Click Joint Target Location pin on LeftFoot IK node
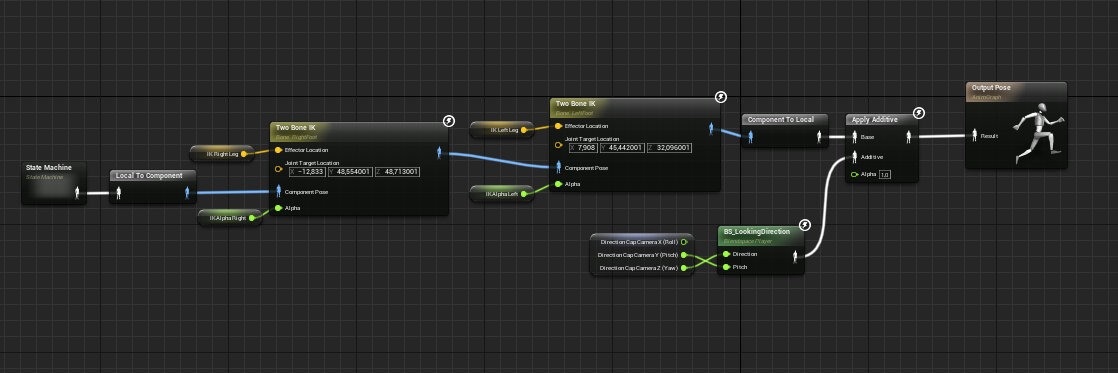Image resolution: width=1118 pixels, height=373 pixels. (558, 145)
